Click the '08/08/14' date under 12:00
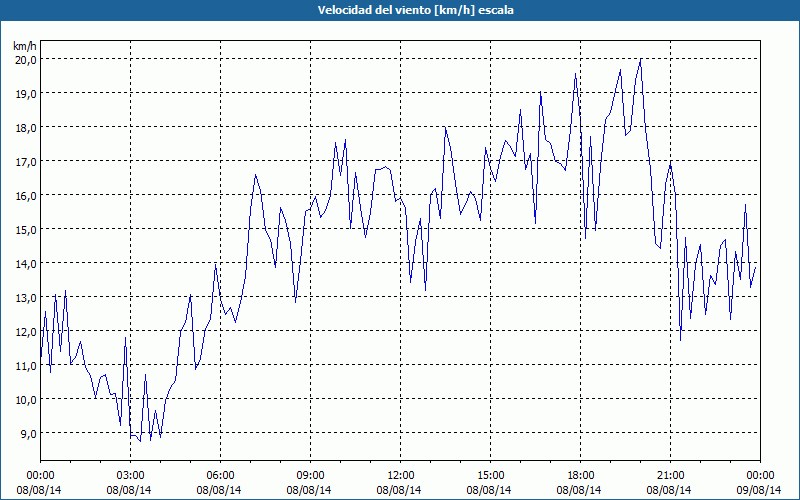The height and width of the screenshot is (500, 800). click(399, 490)
